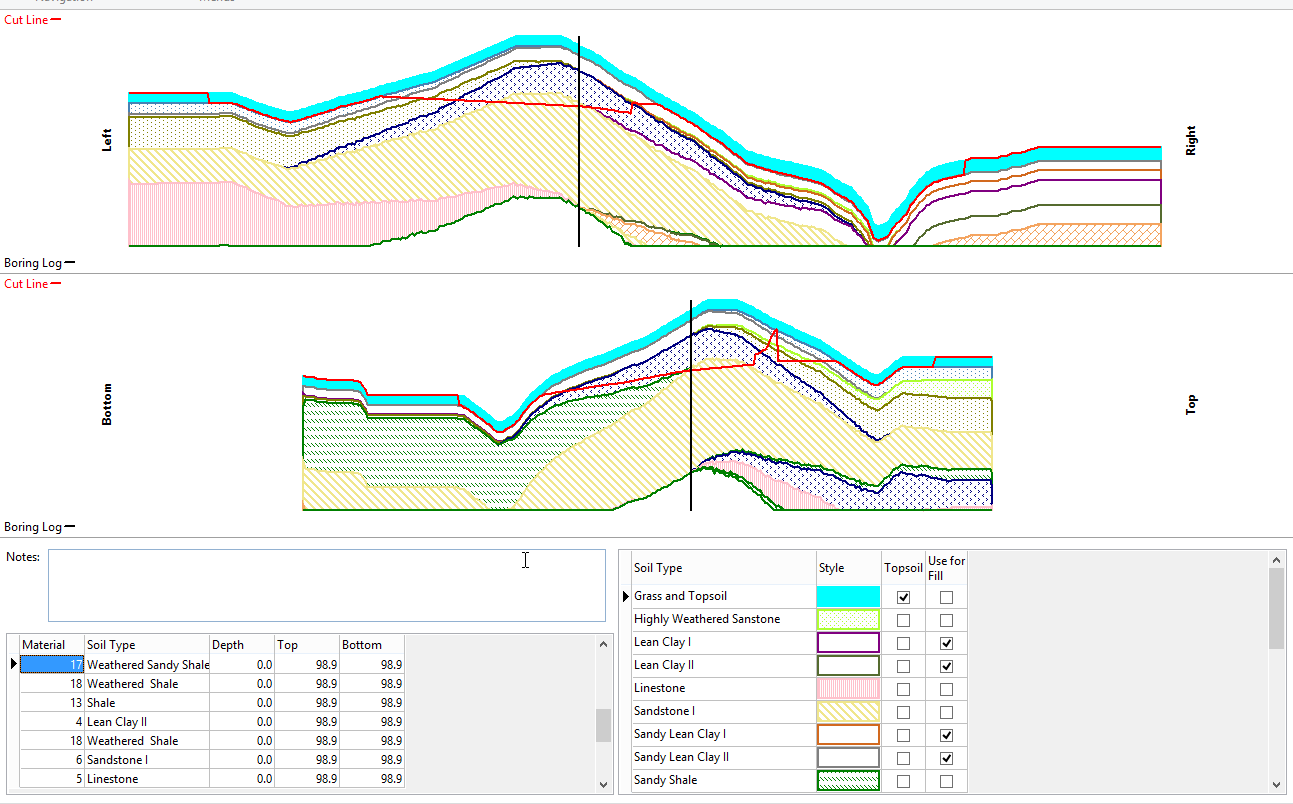
Task: Click the boring log line in the upper section
Action: (x=579, y=141)
